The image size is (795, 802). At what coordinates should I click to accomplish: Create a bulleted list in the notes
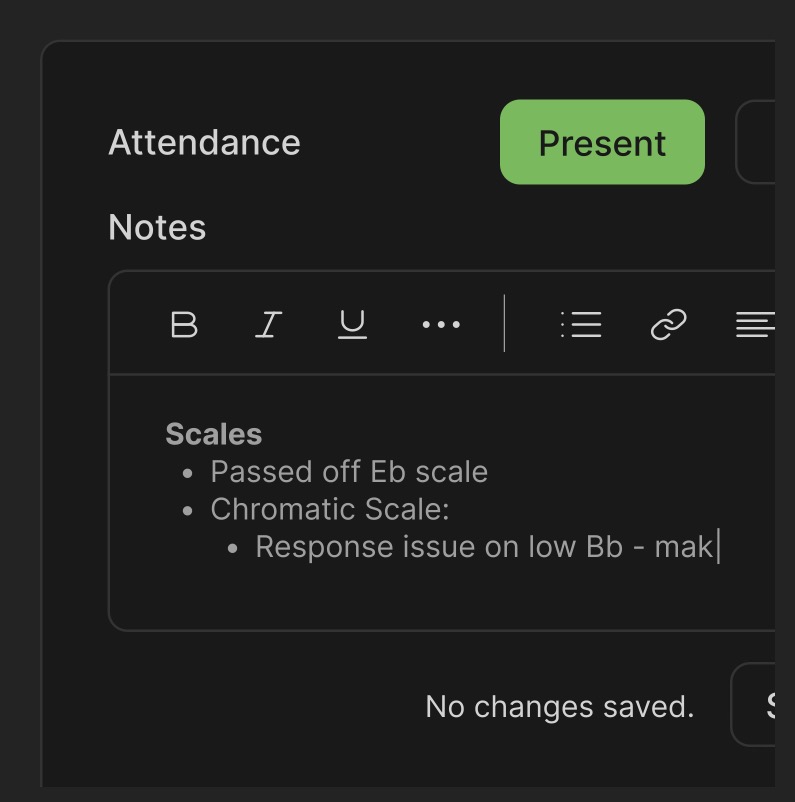(x=581, y=324)
